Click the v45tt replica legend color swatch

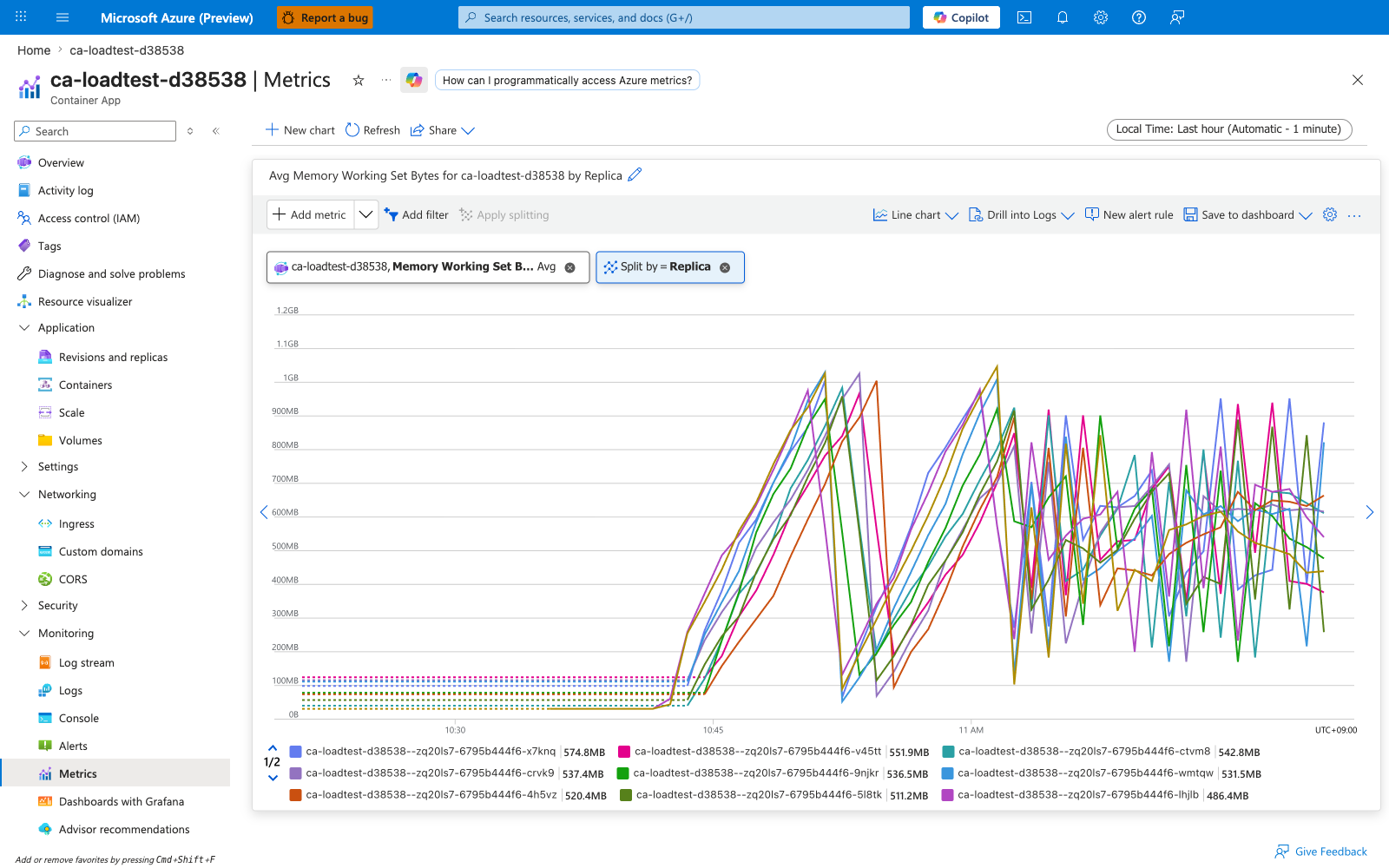623,752
